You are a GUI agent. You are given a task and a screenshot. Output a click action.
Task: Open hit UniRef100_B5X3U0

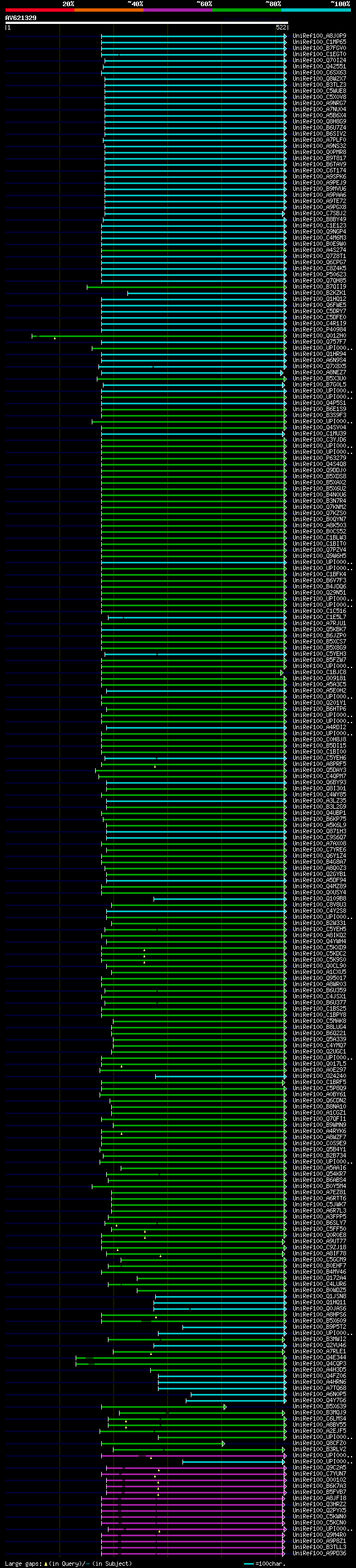(319, 379)
